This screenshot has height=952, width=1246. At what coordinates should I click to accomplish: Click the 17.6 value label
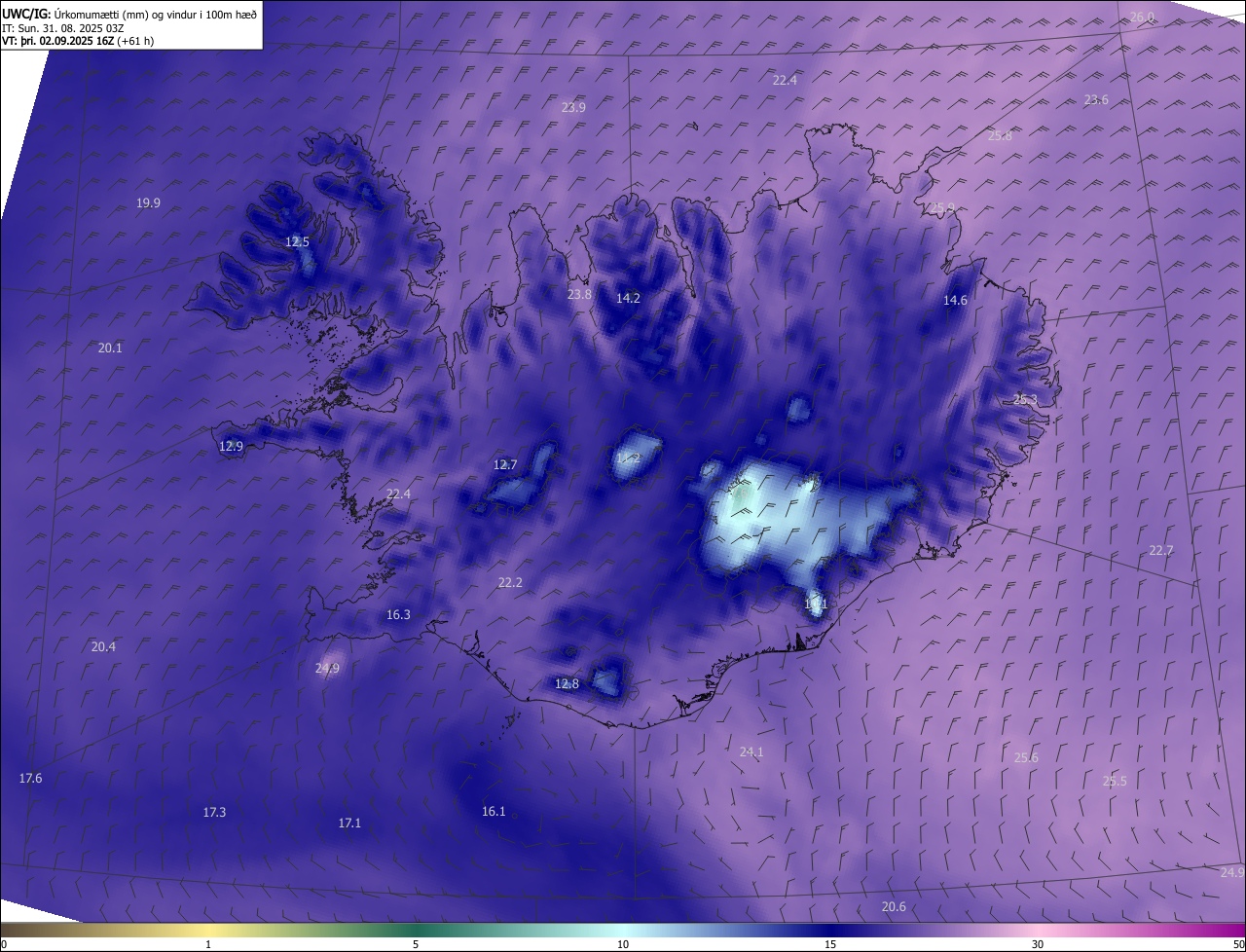tap(30, 778)
